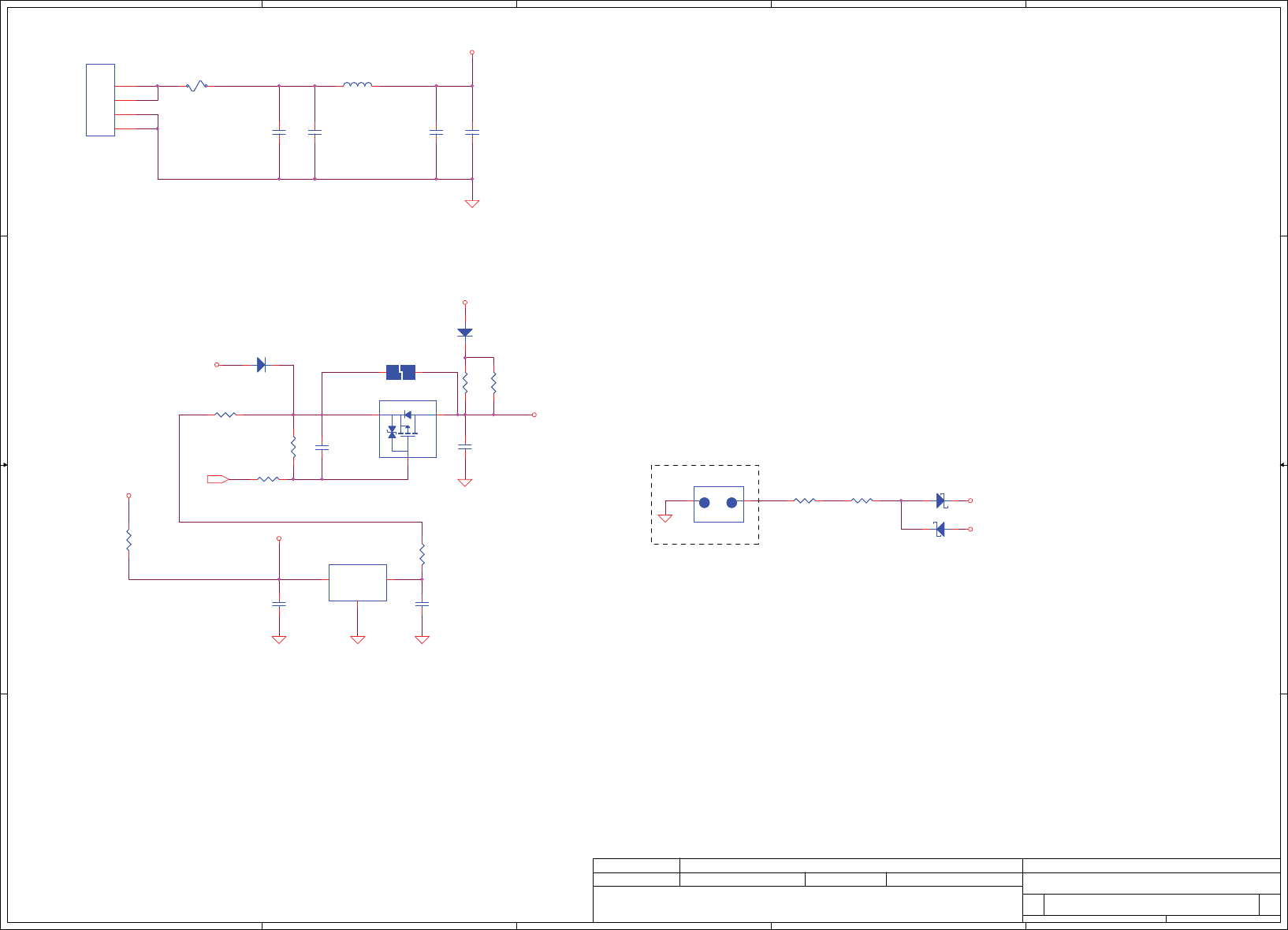This screenshot has height=930, width=1288.
Task: Click output terminal right of the MOSFET
Action: click(x=534, y=415)
